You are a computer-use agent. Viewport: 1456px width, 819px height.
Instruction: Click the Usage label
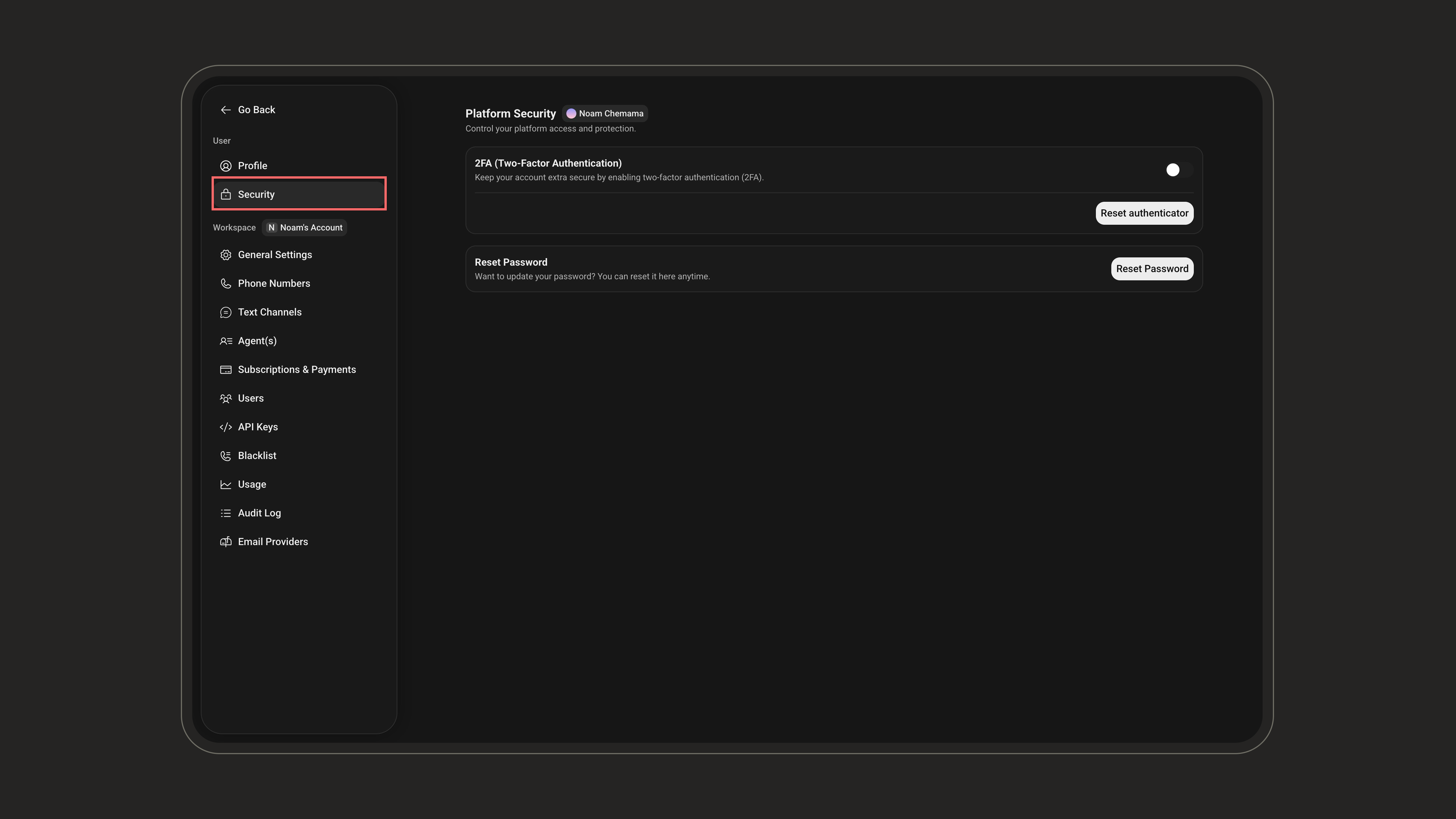coord(251,484)
